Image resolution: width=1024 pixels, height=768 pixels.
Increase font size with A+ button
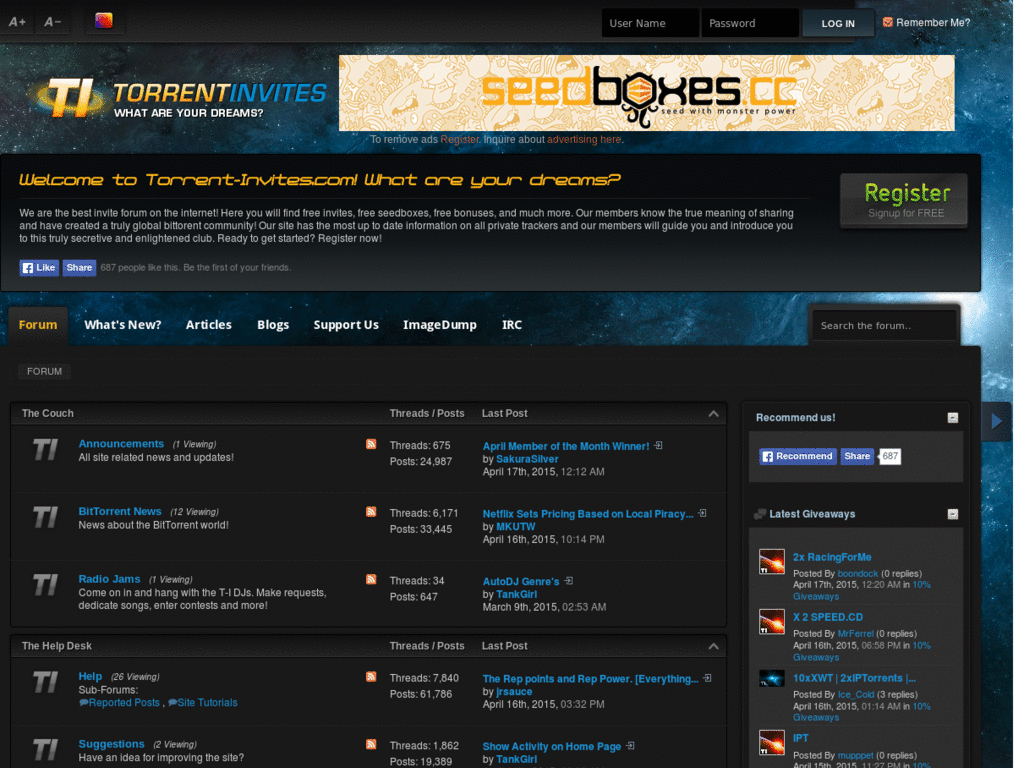click(x=17, y=22)
